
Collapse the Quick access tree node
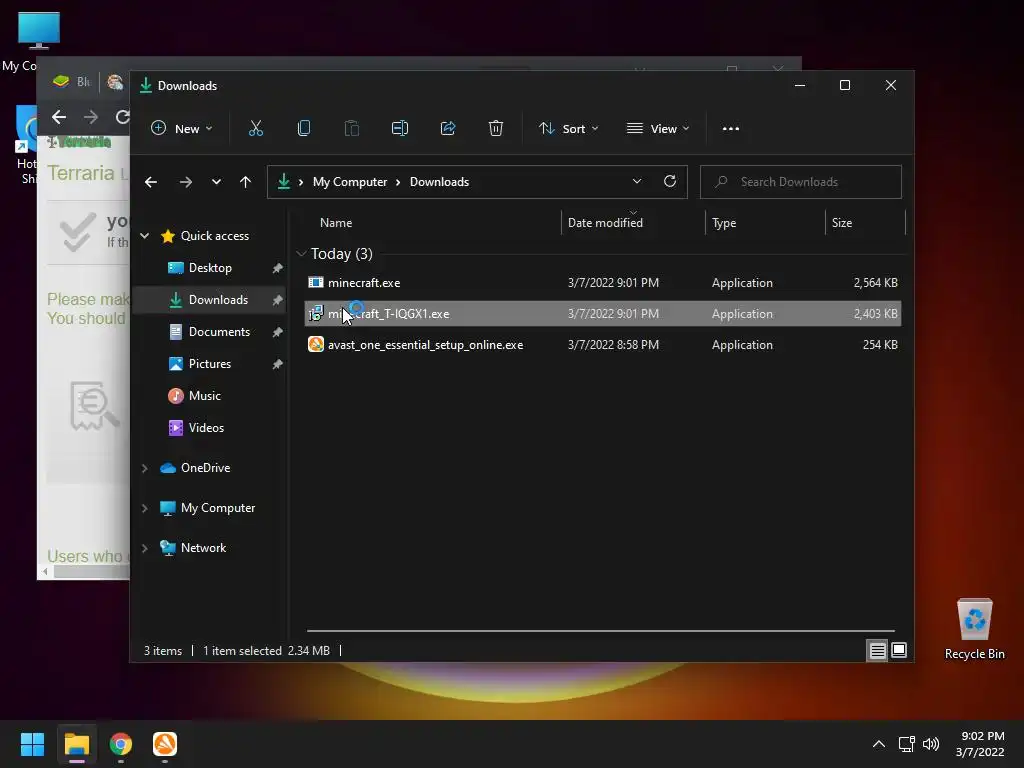[145, 236]
